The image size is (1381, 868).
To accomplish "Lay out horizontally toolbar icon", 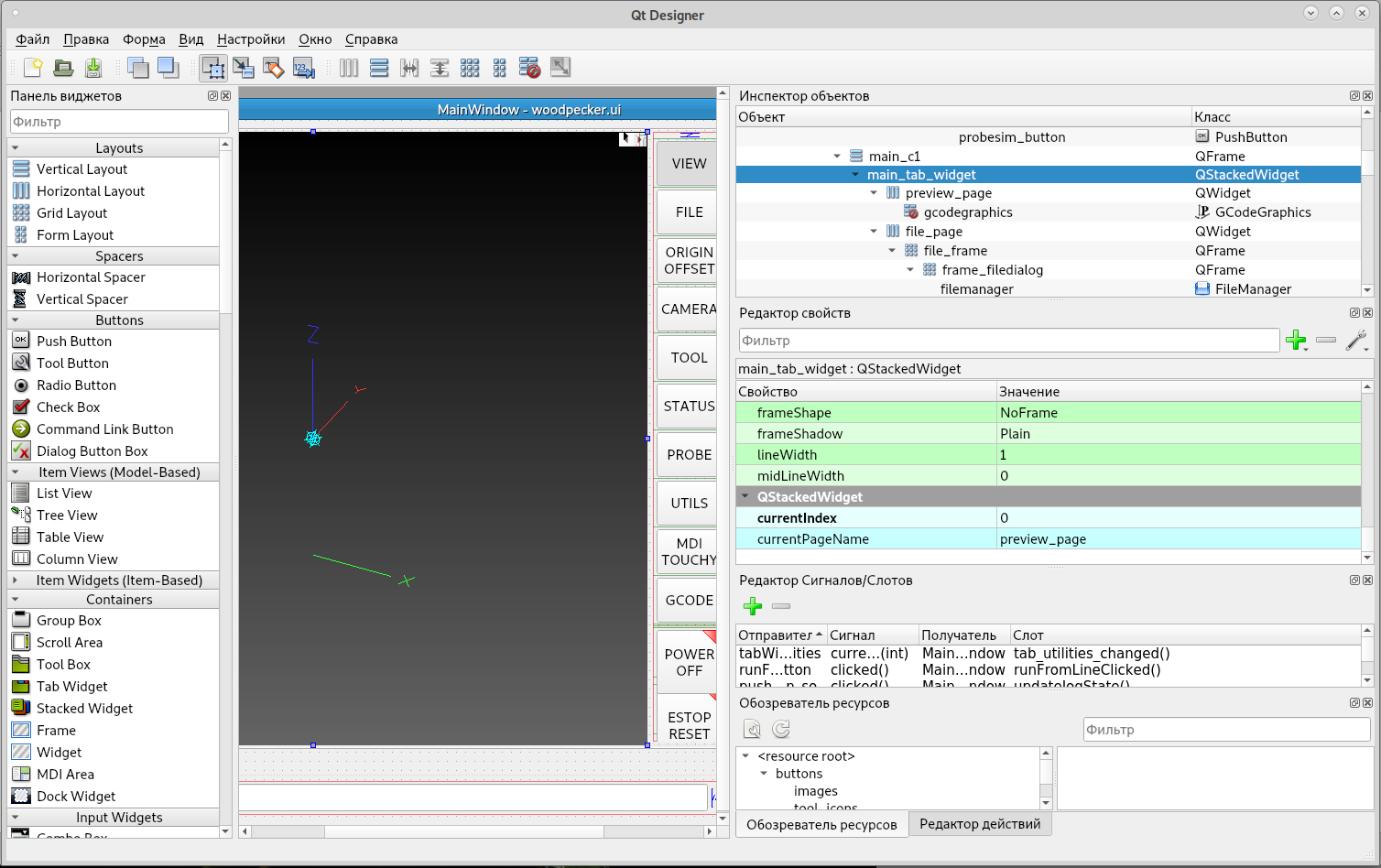I will point(349,67).
